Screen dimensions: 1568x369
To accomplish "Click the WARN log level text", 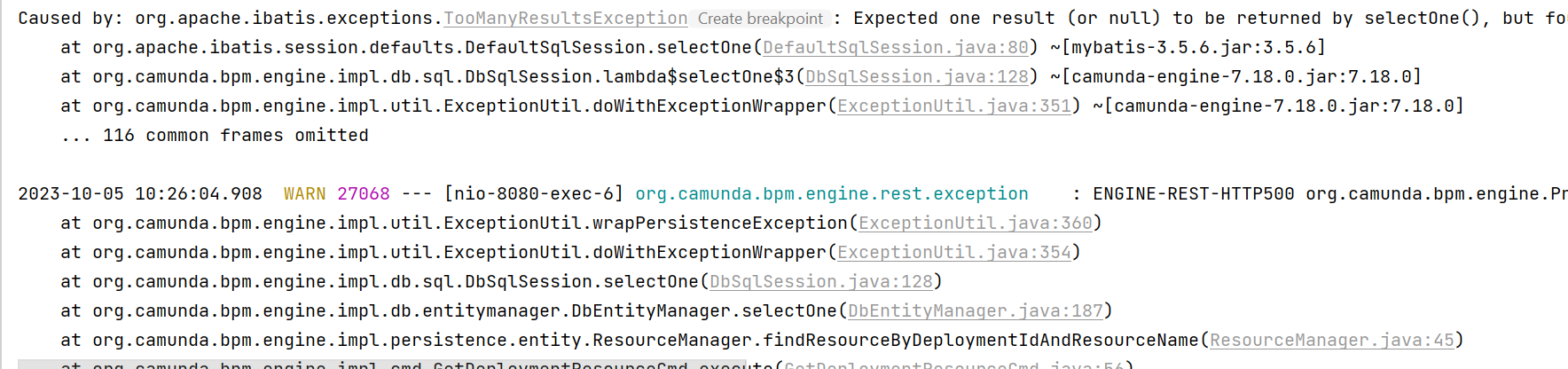I will (x=304, y=193).
